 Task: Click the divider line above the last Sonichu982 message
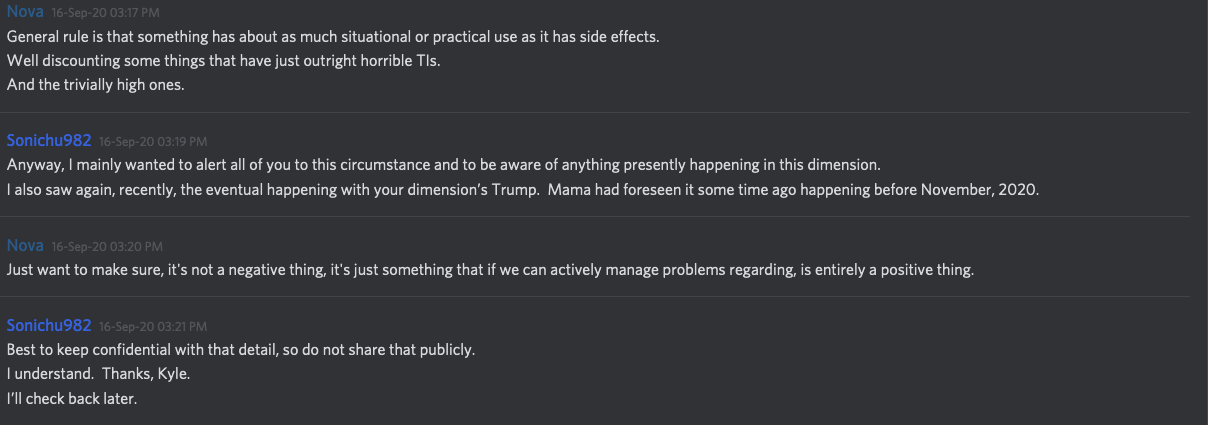(600, 297)
